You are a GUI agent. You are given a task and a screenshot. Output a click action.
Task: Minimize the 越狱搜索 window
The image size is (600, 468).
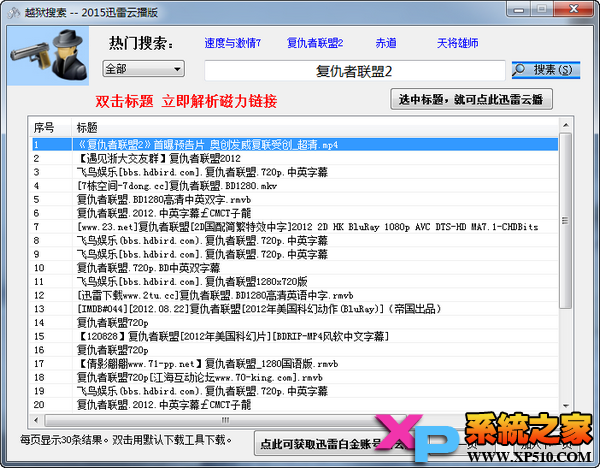pyautogui.click(x=519, y=8)
